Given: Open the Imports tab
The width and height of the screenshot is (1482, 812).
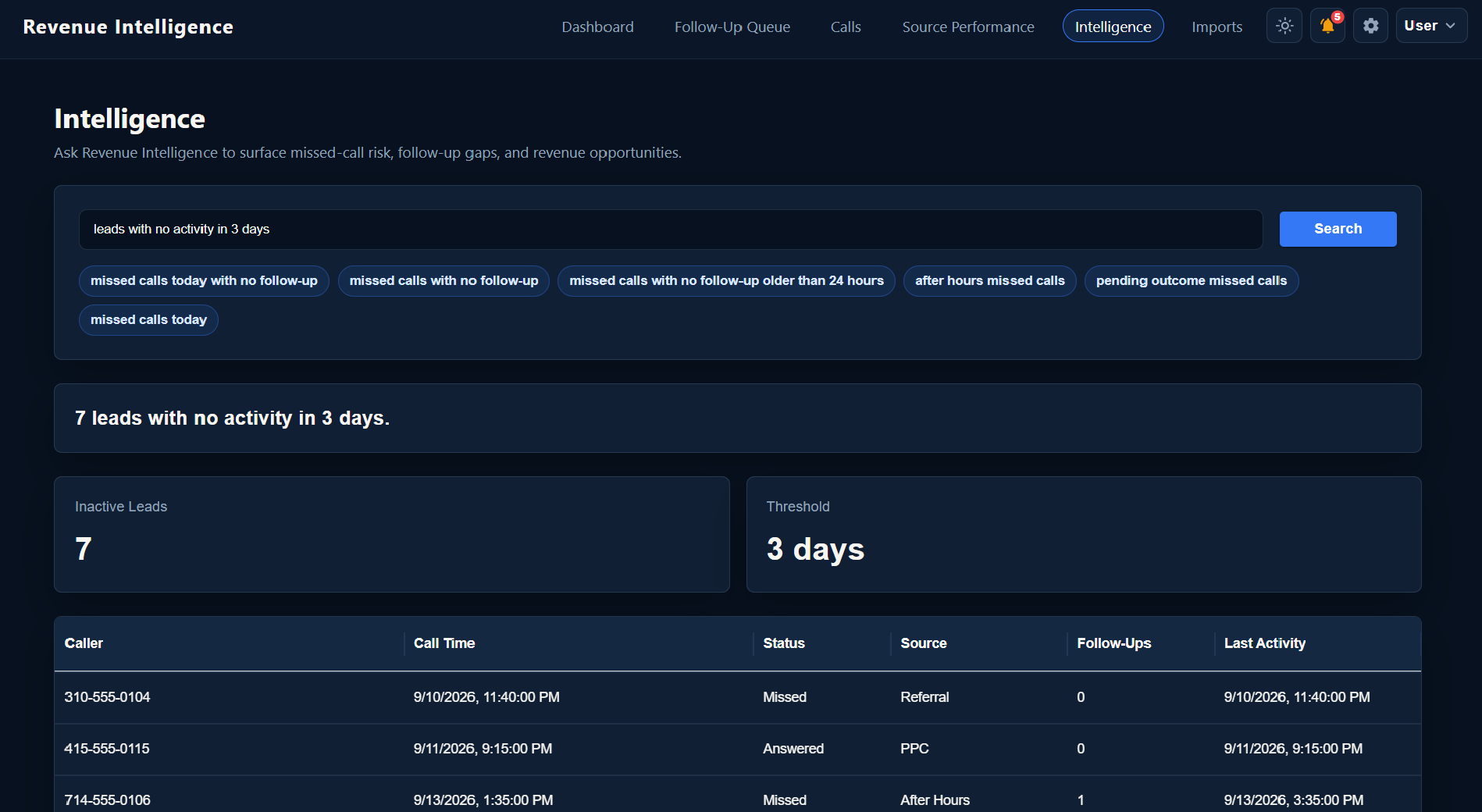Looking at the screenshot, I should (1217, 27).
